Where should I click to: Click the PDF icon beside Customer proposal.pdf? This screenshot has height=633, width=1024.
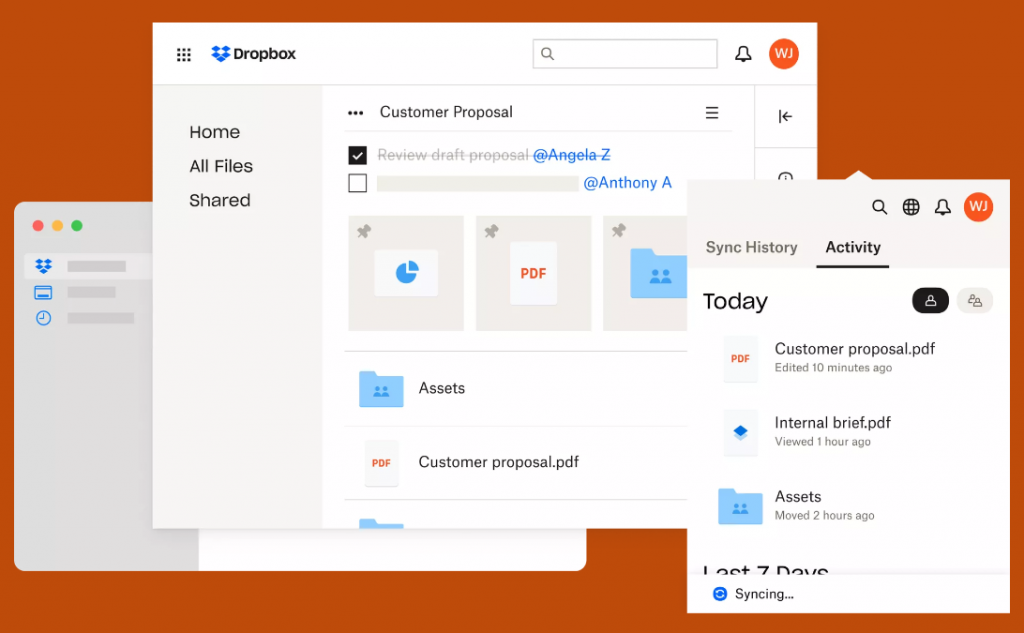(x=381, y=463)
